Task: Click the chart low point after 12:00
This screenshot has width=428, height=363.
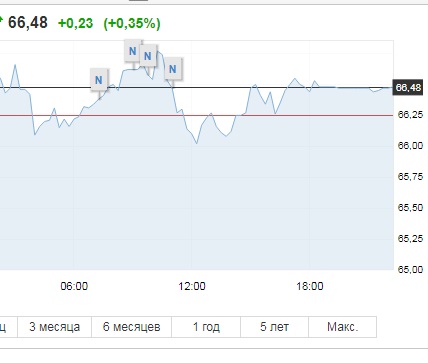Action: coord(197,143)
